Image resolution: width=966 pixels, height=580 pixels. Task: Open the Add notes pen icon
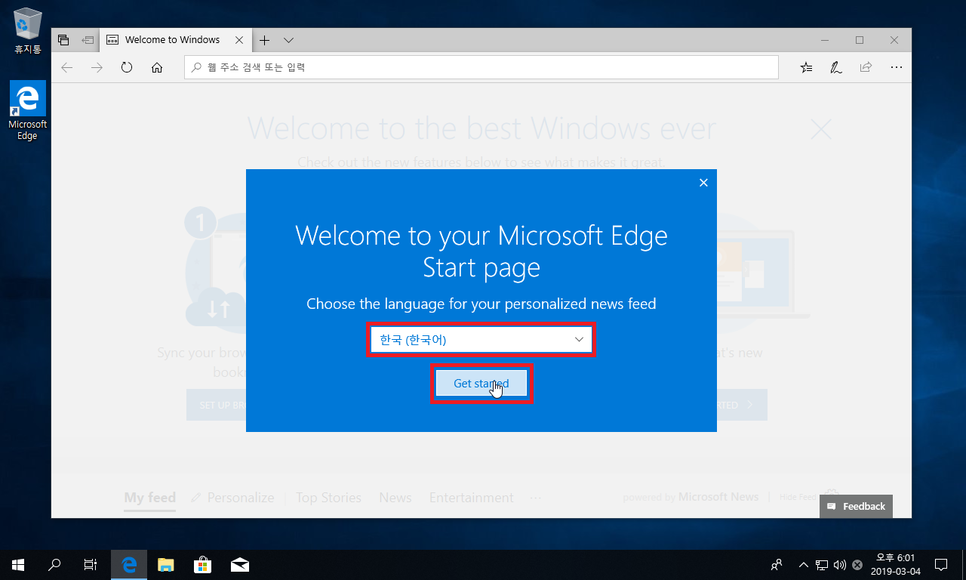pos(836,68)
